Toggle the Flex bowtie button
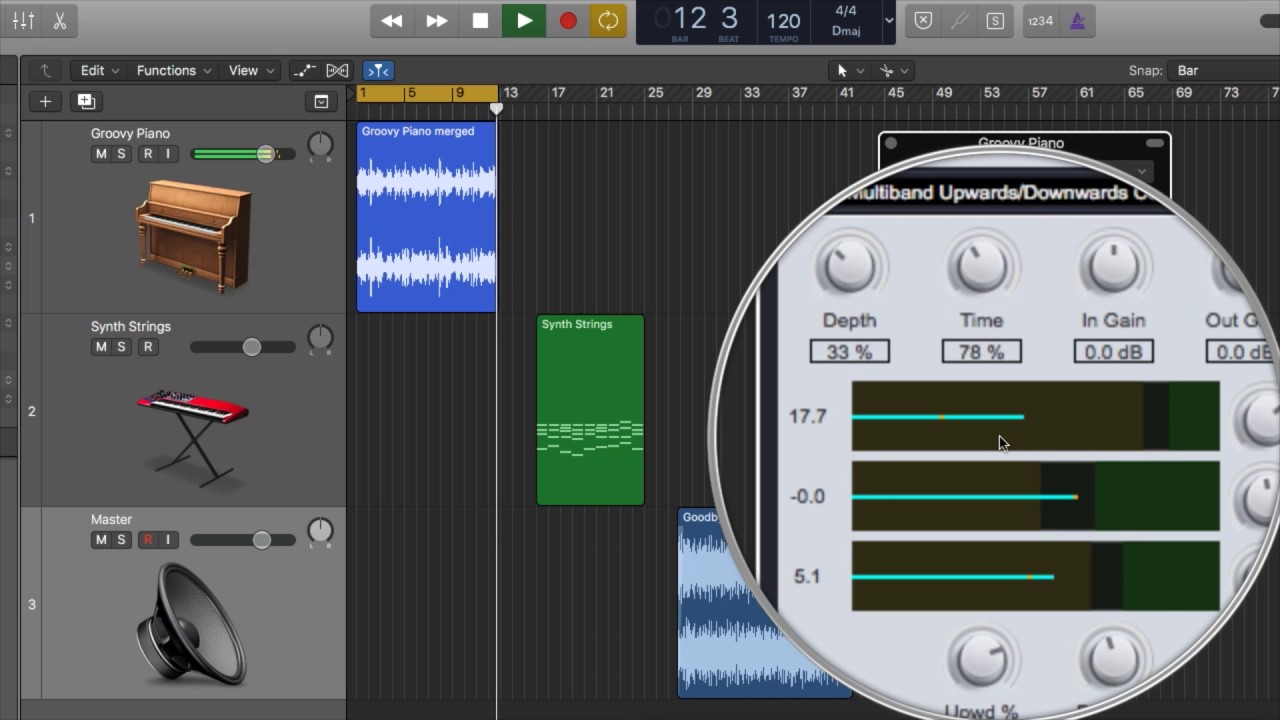1280x720 pixels. click(x=338, y=70)
